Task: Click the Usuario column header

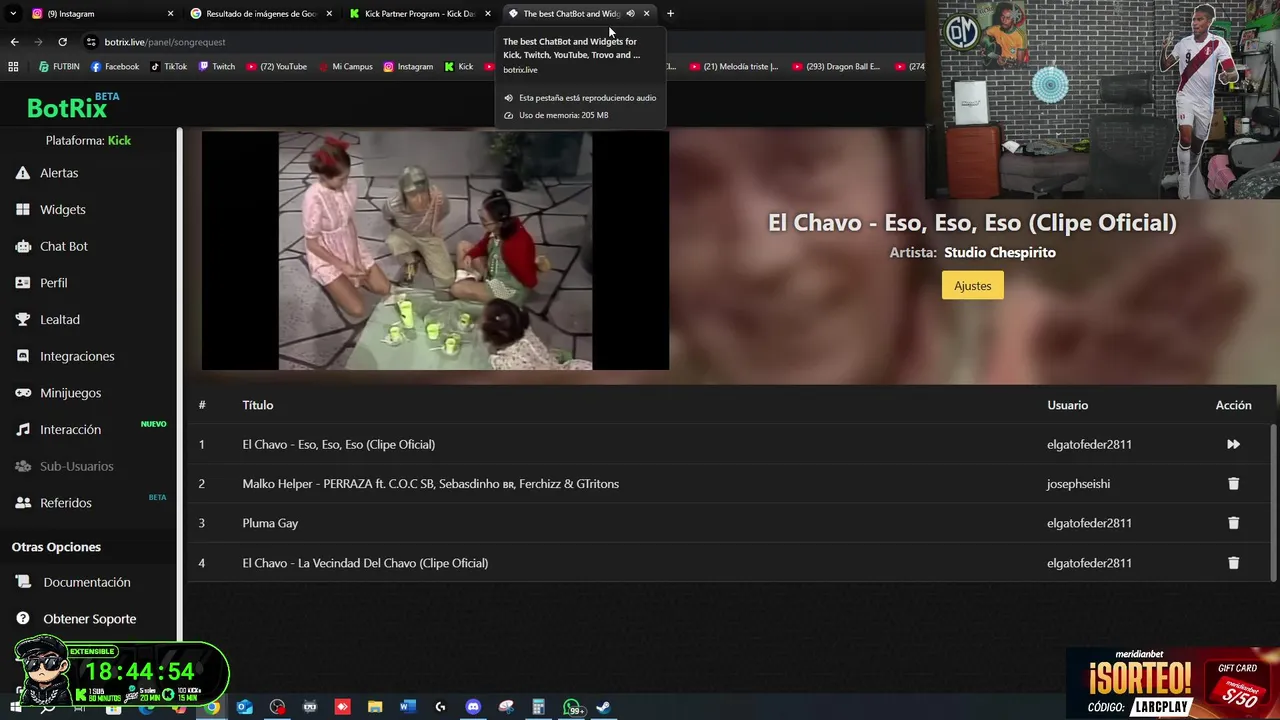Action: 1068,405
